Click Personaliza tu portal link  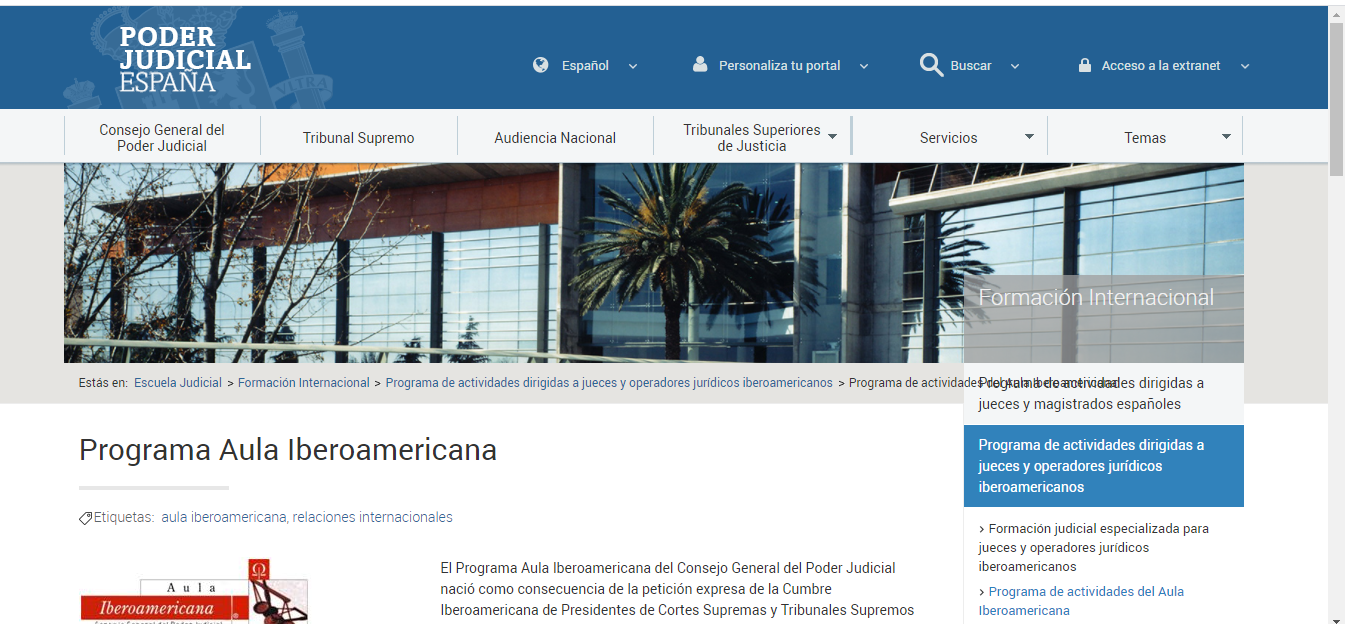(780, 66)
